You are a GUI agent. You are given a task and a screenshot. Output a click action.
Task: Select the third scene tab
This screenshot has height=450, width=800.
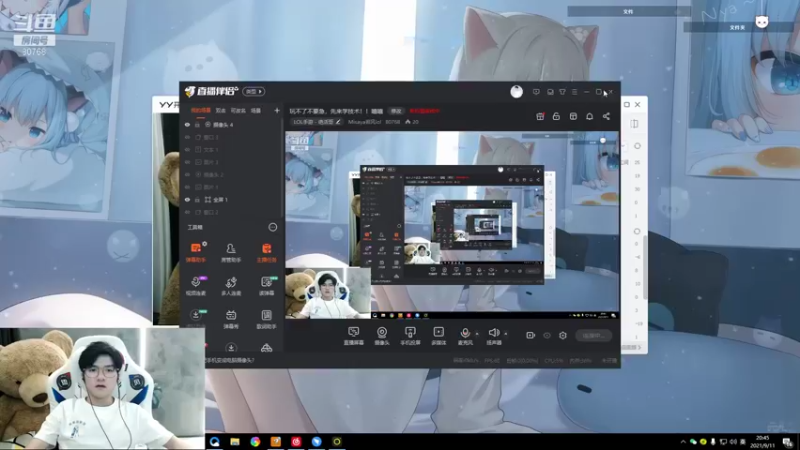(238, 110)
